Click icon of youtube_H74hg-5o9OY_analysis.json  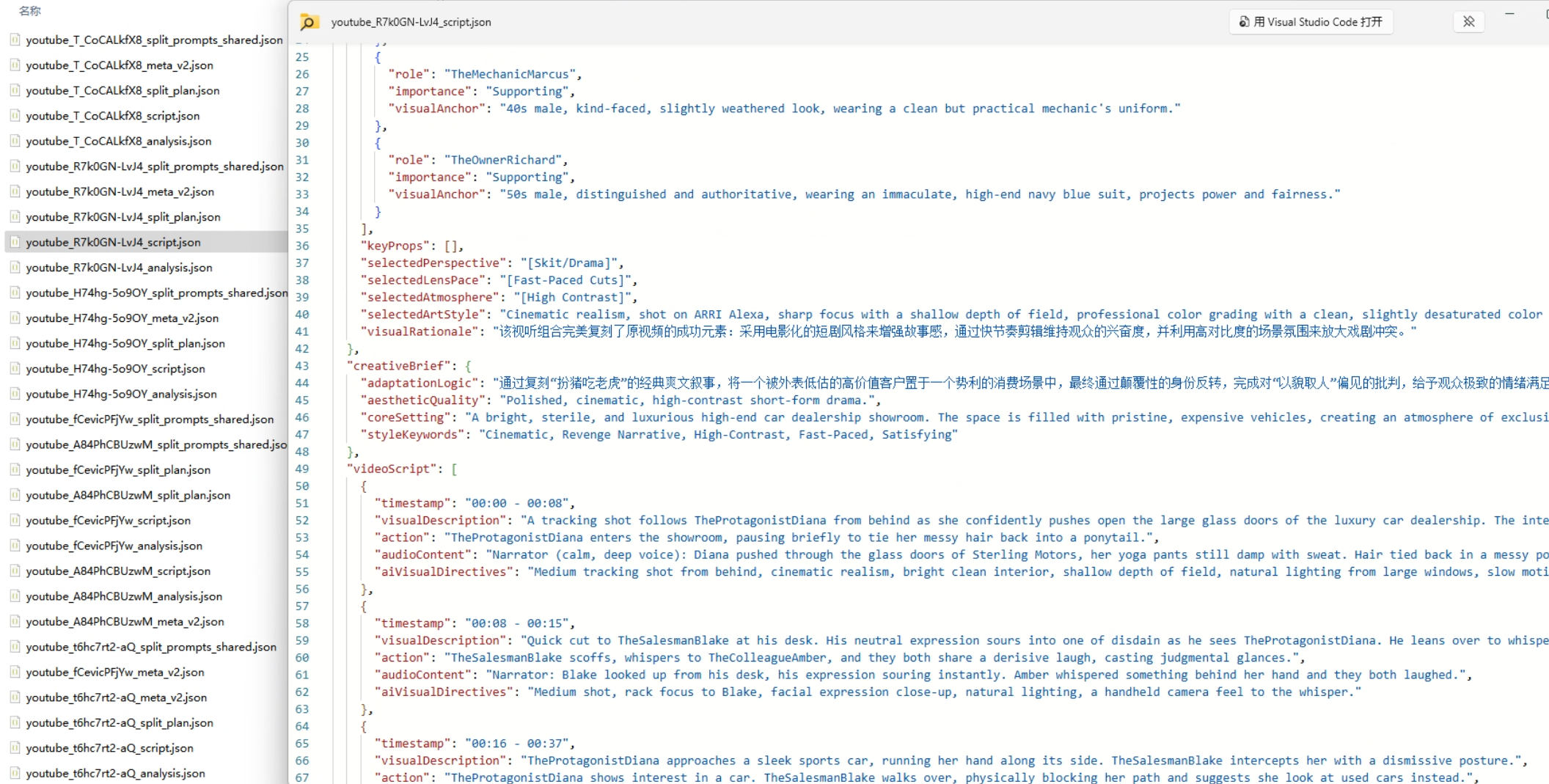[15, 394]
